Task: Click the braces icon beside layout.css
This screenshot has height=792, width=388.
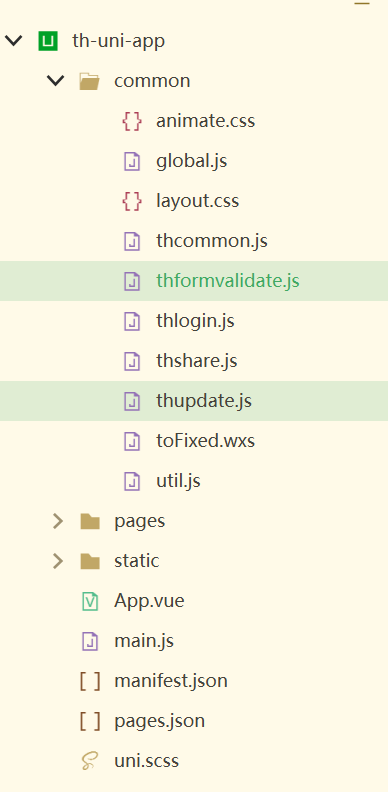Action: coord(132,201)
